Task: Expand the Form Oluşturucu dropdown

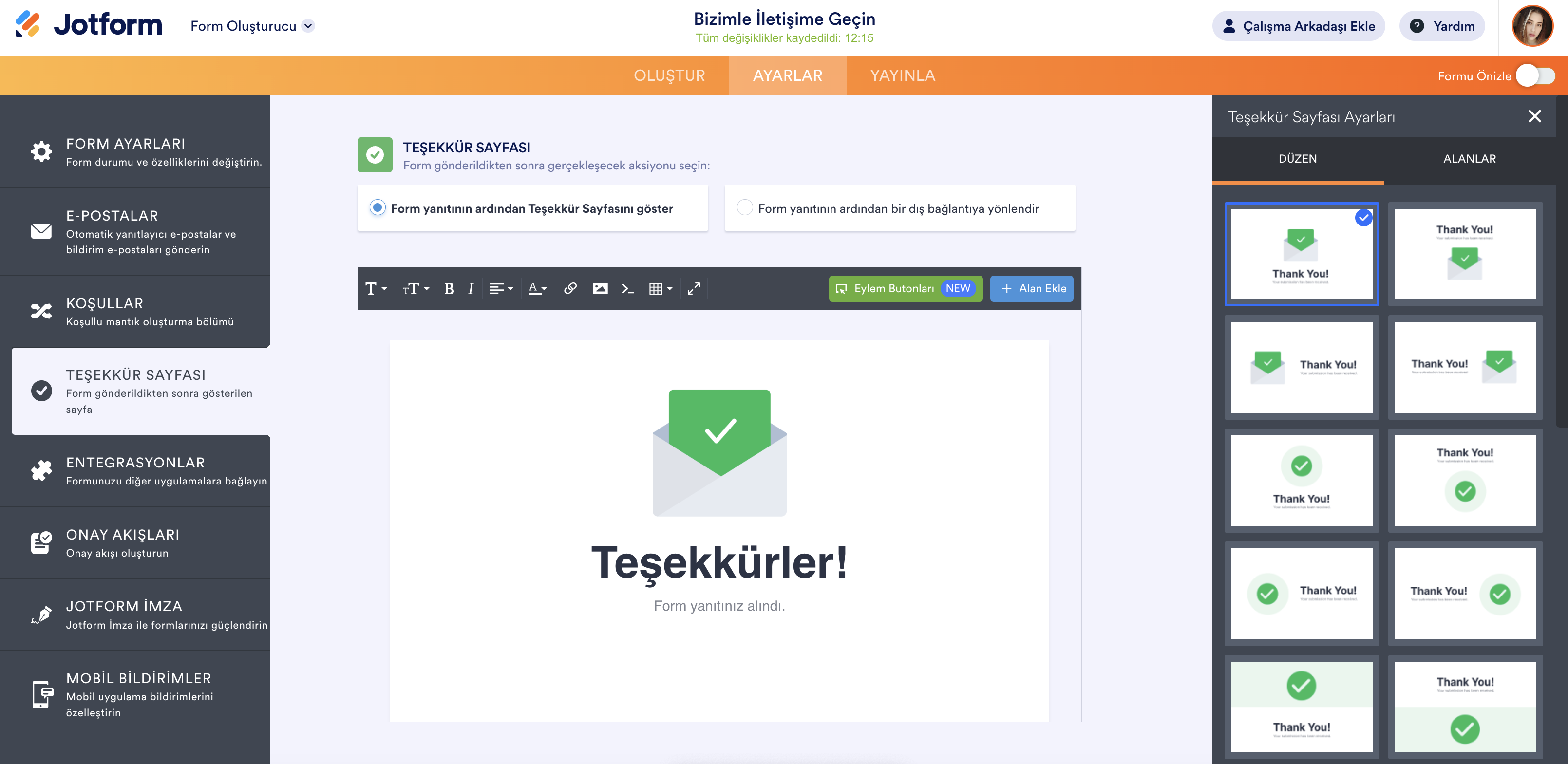Action: coord(309,25)
